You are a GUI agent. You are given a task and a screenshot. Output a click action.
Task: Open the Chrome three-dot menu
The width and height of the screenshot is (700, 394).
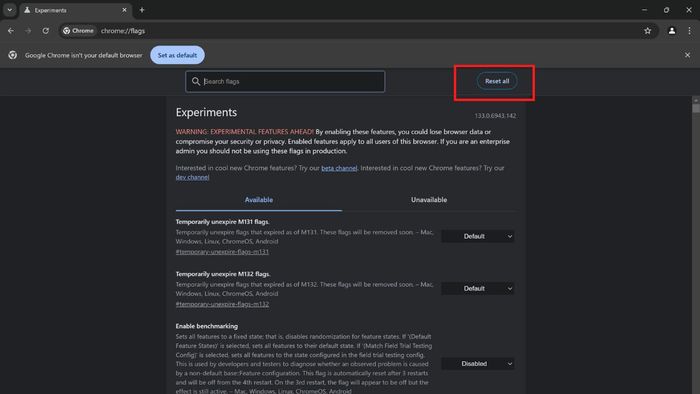tap(689, 31)
